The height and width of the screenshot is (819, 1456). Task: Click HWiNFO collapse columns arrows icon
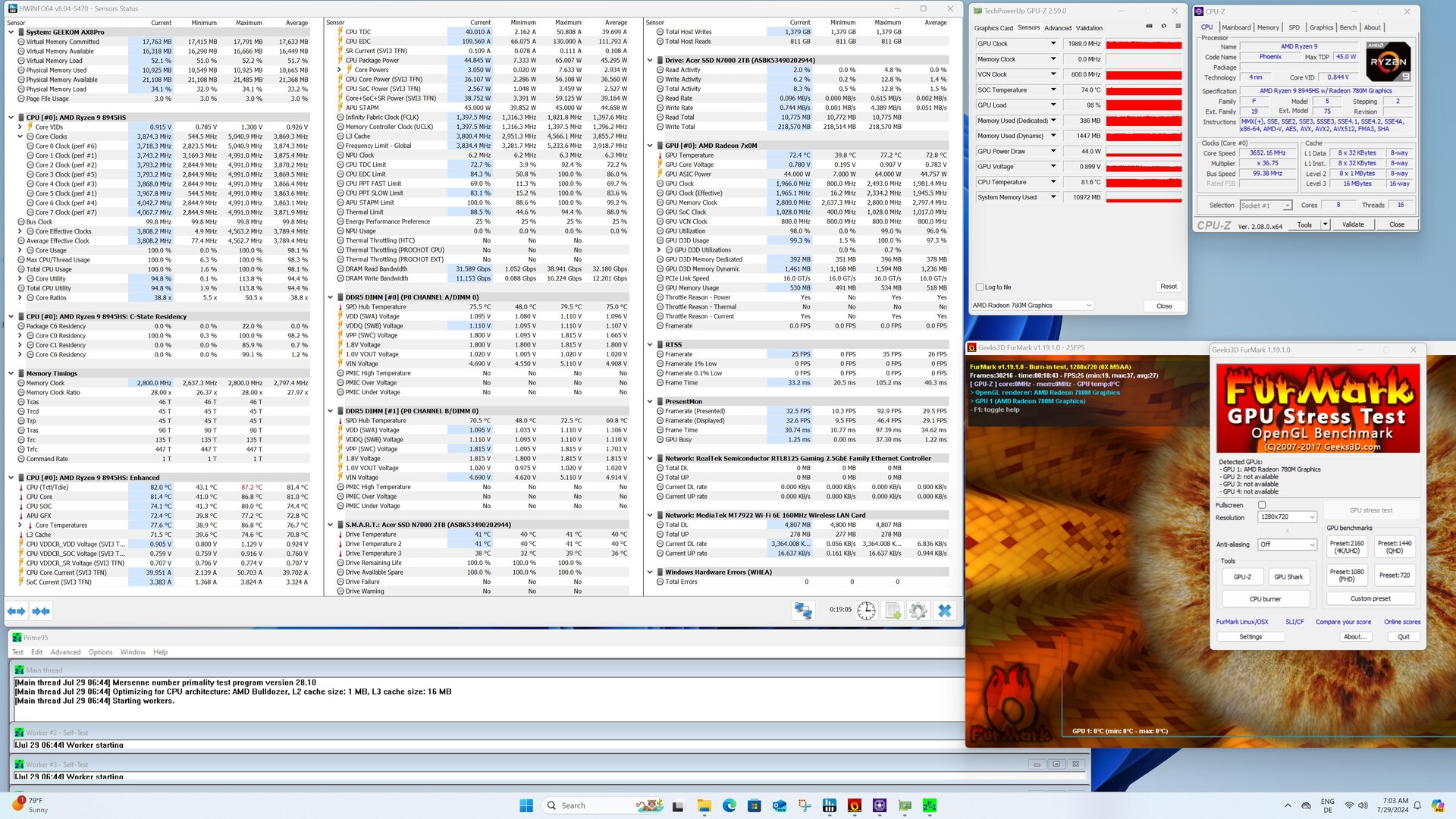click(41, 611)
